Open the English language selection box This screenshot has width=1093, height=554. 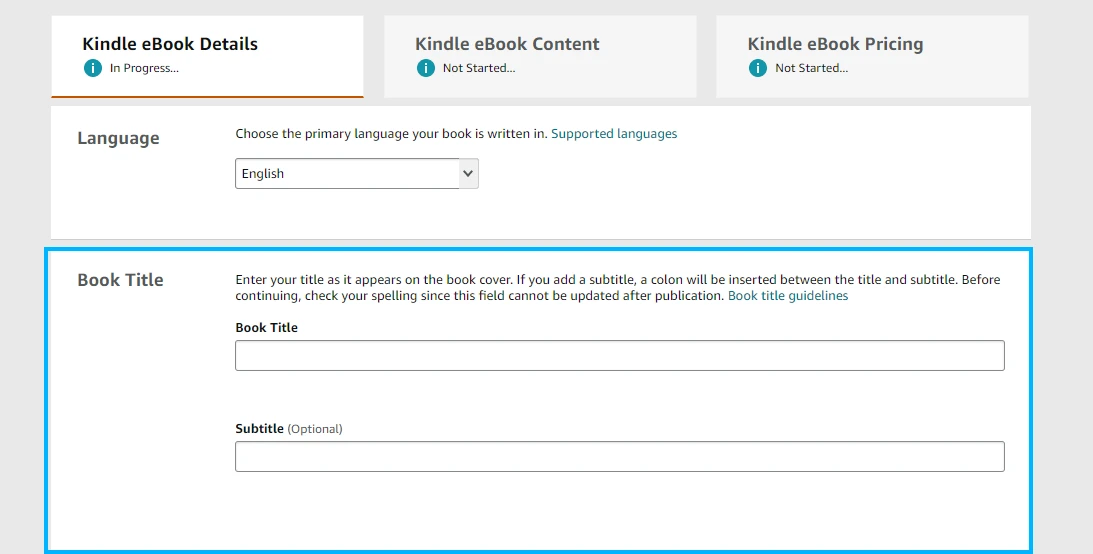347,173
